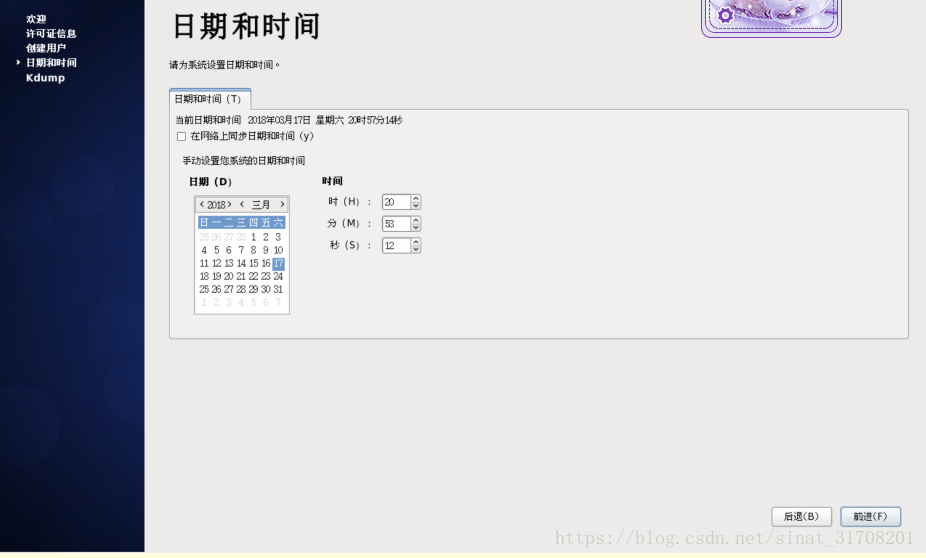Viewport: 926px width, 558px height.
Task: Click the hour input field showing 20
Action: (x=396, y=202)
